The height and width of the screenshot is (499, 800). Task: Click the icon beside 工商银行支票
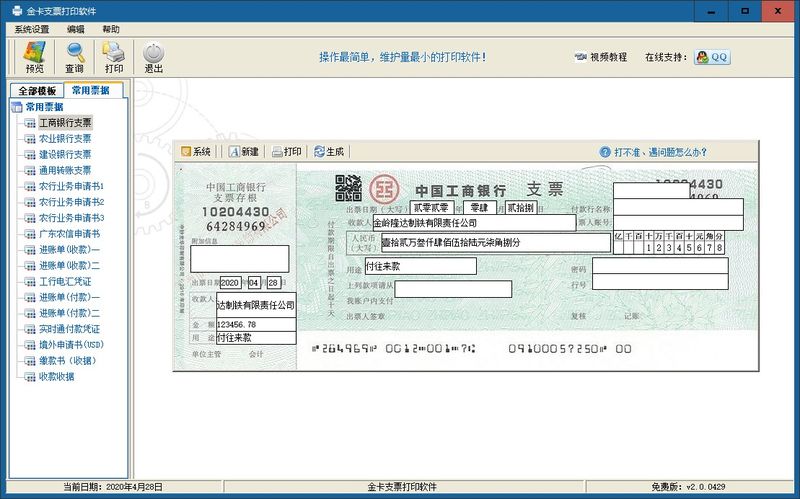30,123
